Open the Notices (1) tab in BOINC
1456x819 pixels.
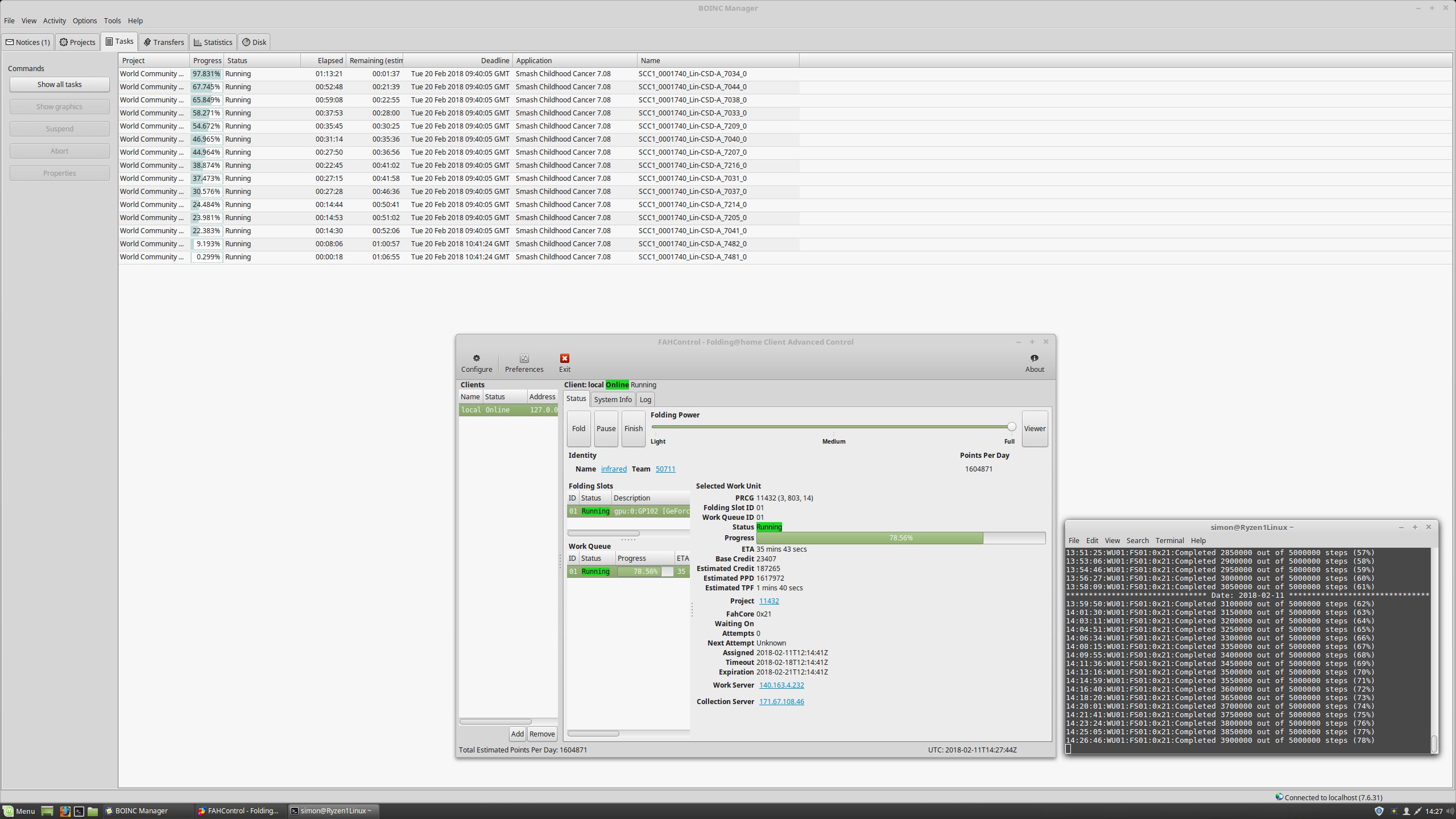coord(28,42)
